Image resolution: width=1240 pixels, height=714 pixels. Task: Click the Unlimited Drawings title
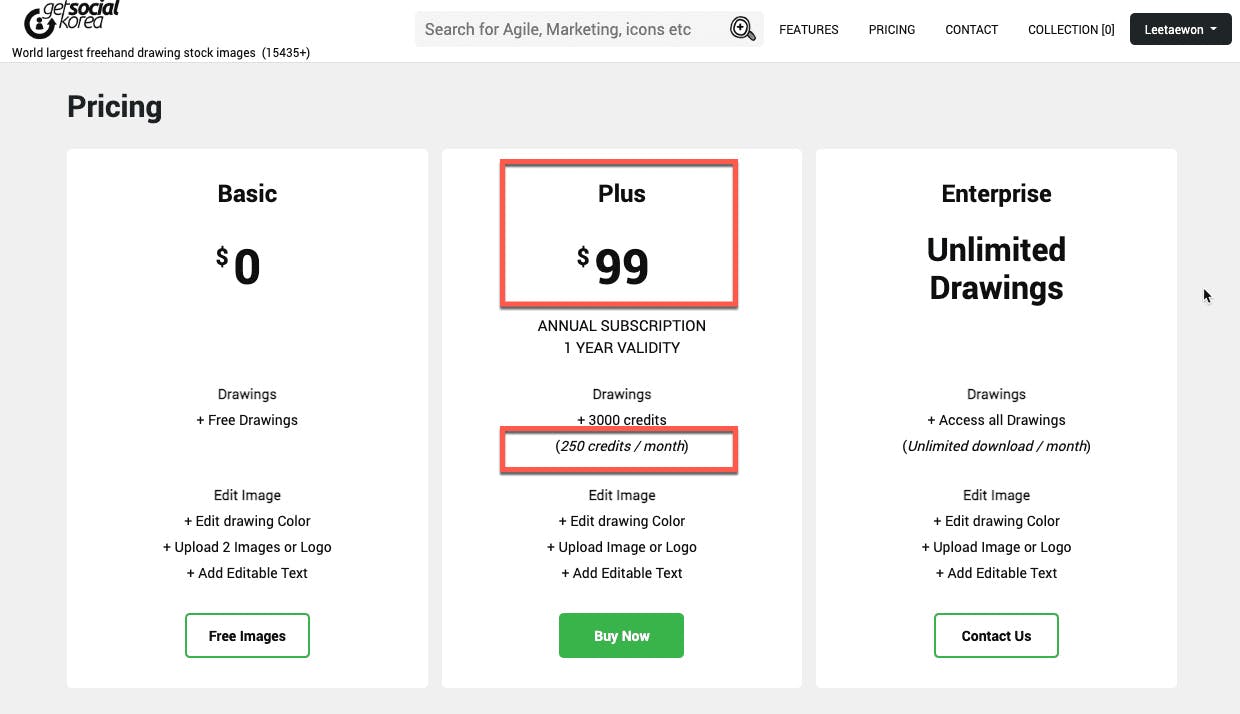[996, 268]
